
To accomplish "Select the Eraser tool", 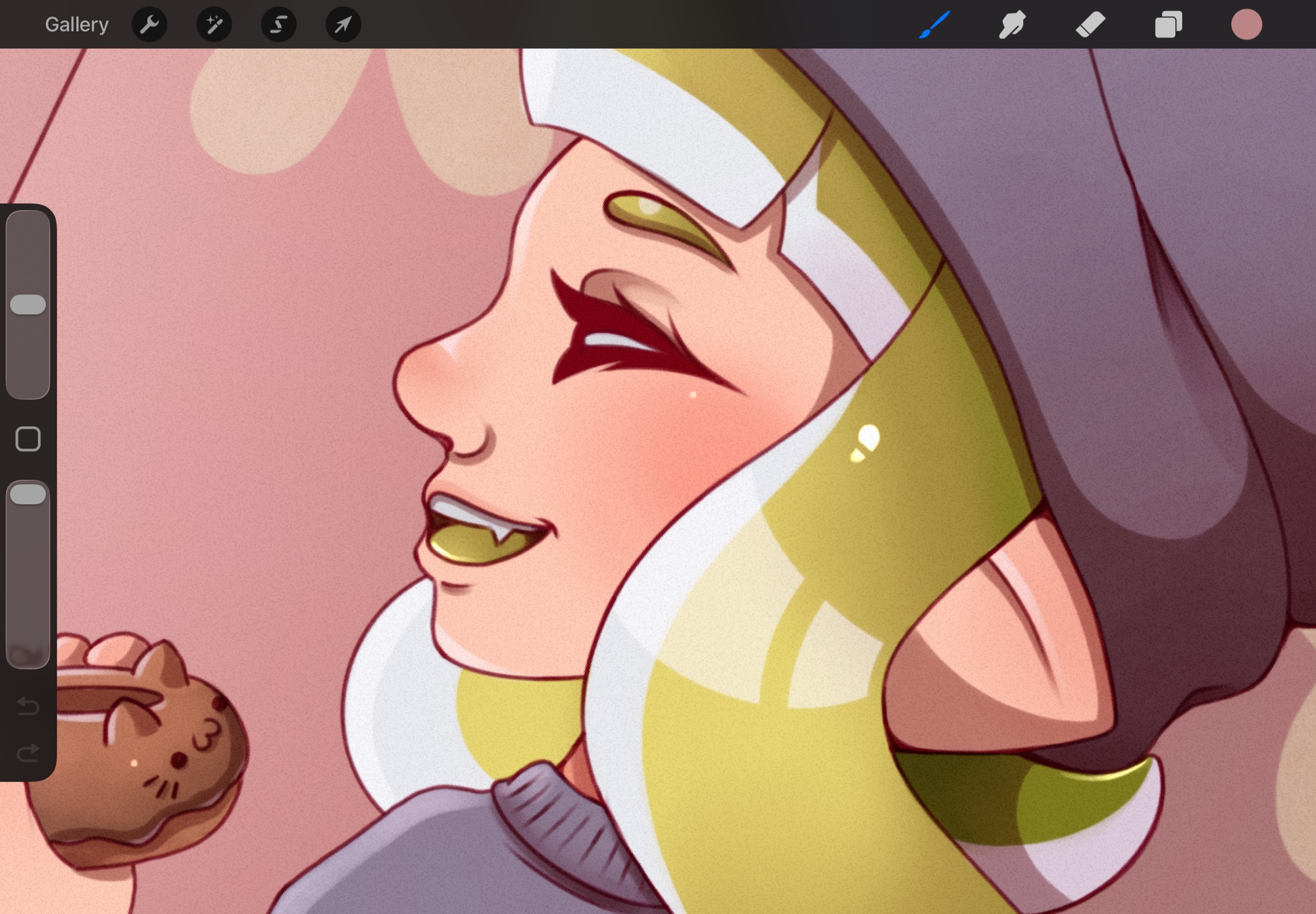I will tap(1090, 25).
